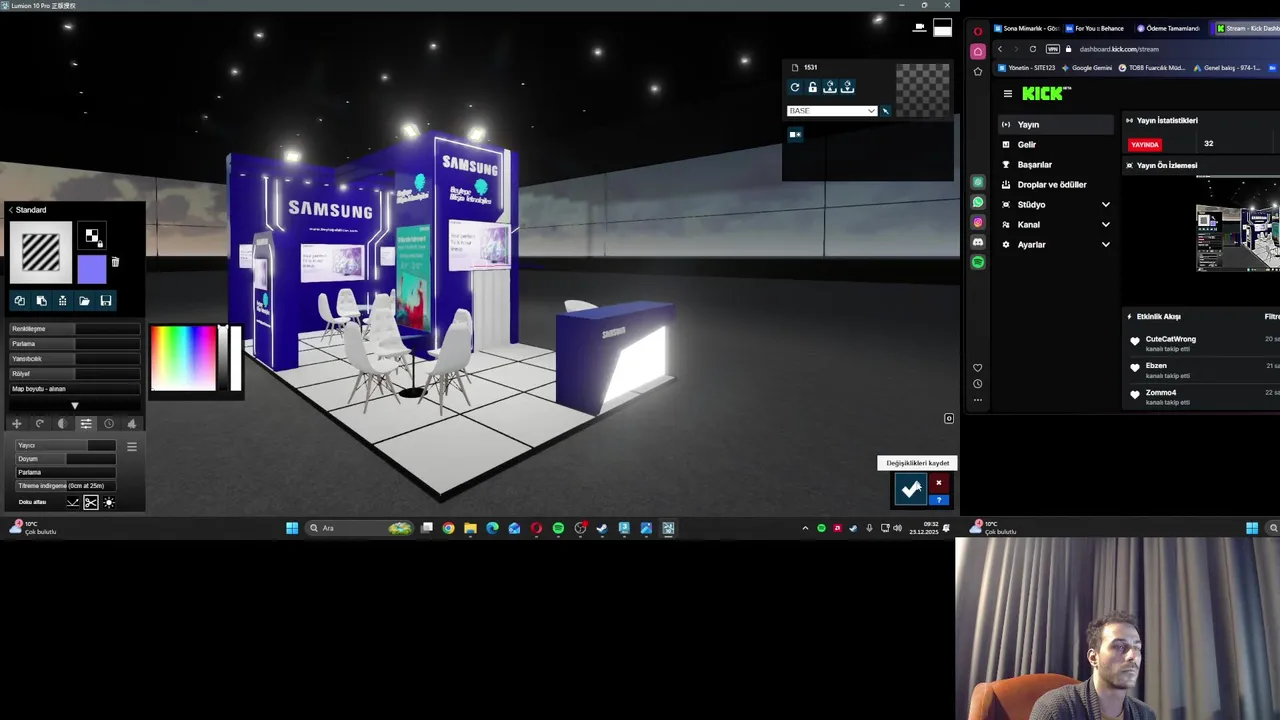1280x720 pixels.
Task: Open Google Gemini bookmark
Action: pyautogui.click(x=1086, y=68)
